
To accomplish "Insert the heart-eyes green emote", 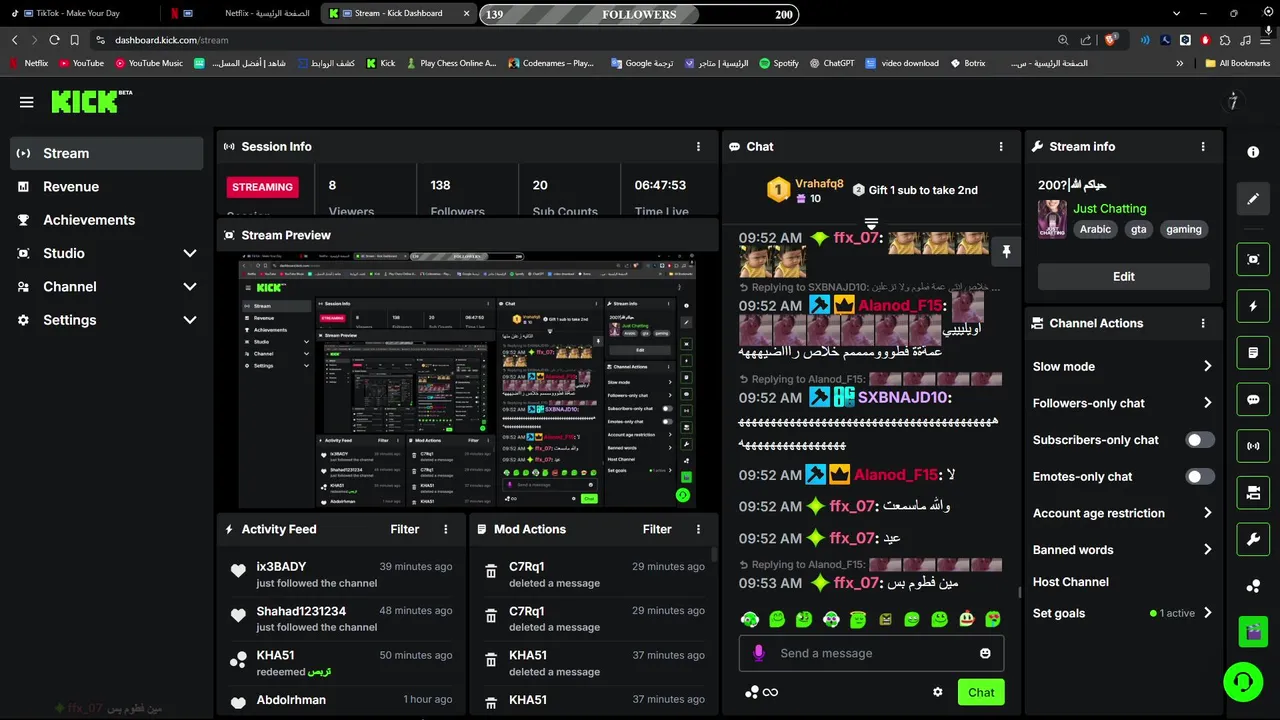I will [993, 620].
